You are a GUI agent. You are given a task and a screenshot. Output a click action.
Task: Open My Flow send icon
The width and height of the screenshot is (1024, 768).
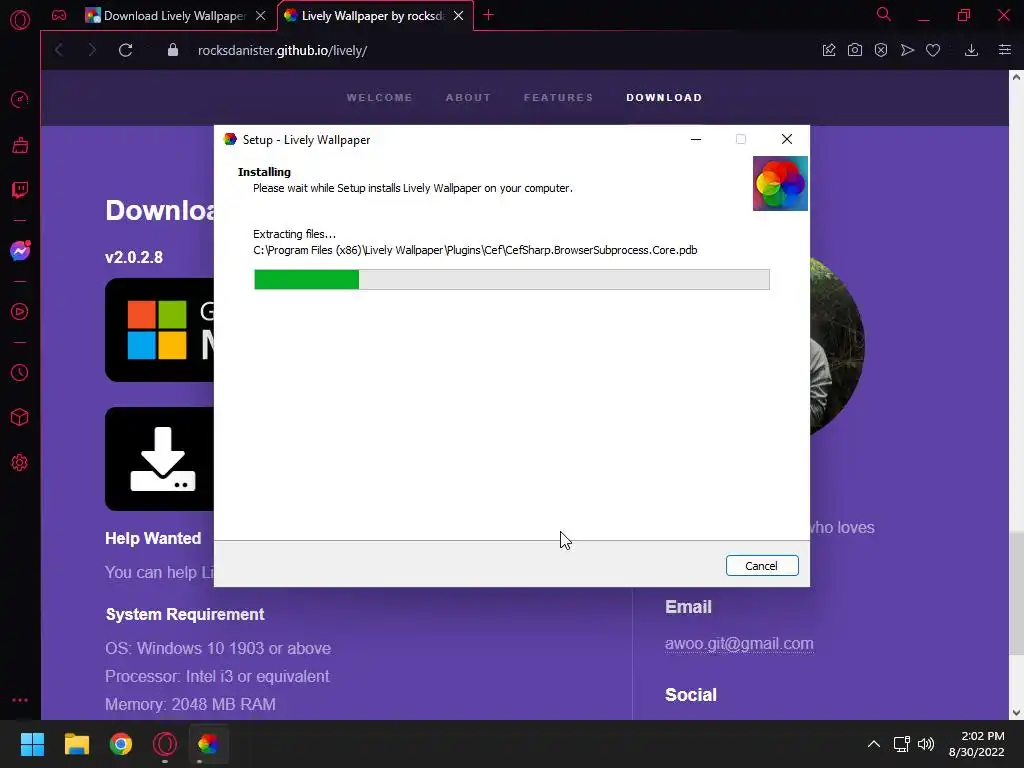coord(907,50)
